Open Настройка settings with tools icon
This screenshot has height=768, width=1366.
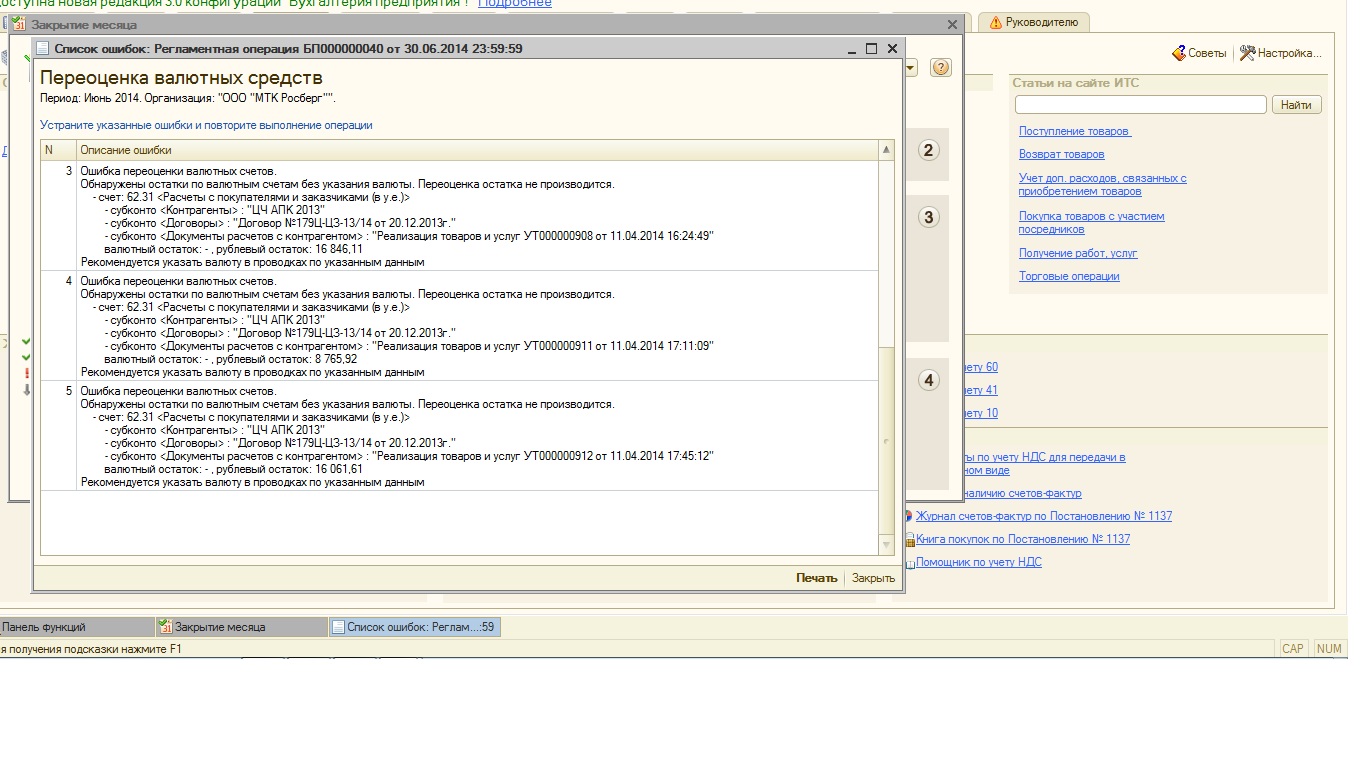(1247, 53)
